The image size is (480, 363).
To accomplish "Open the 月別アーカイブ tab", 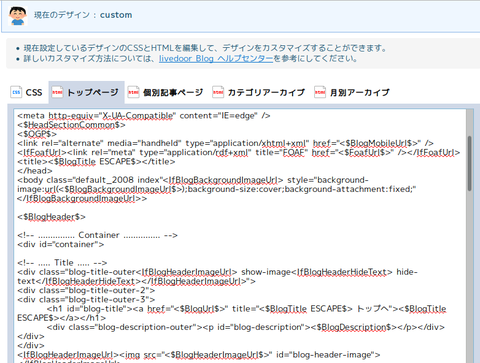I will coord(353,92).
